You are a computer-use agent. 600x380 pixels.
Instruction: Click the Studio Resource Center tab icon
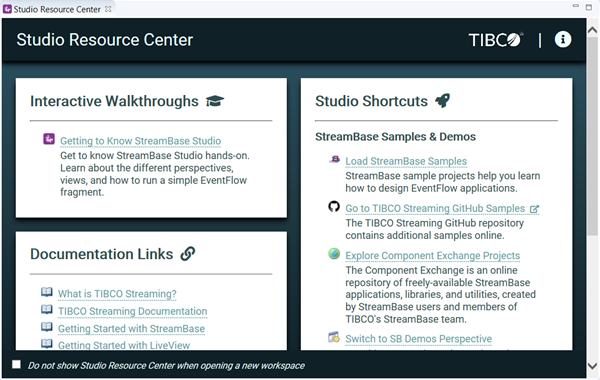click(7, 9)
